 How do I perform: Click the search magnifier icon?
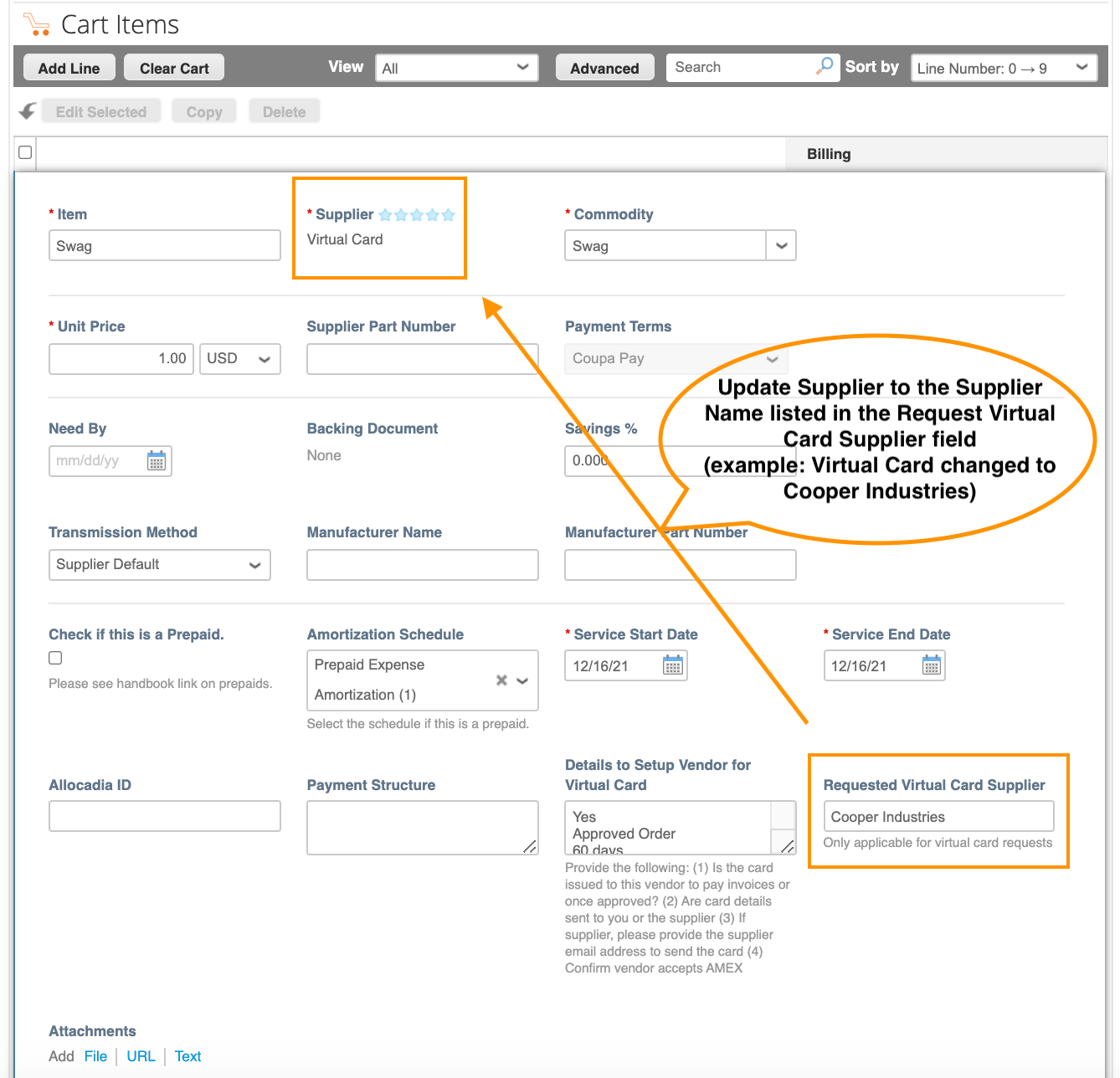coord(825,66)
